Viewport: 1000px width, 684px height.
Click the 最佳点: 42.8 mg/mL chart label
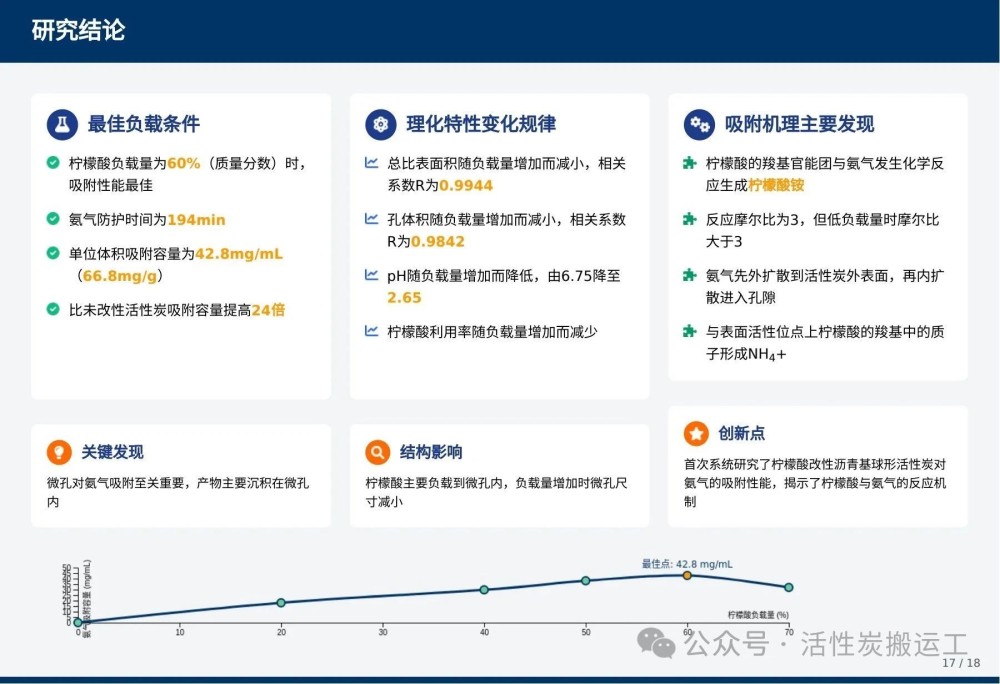(687, 564)
